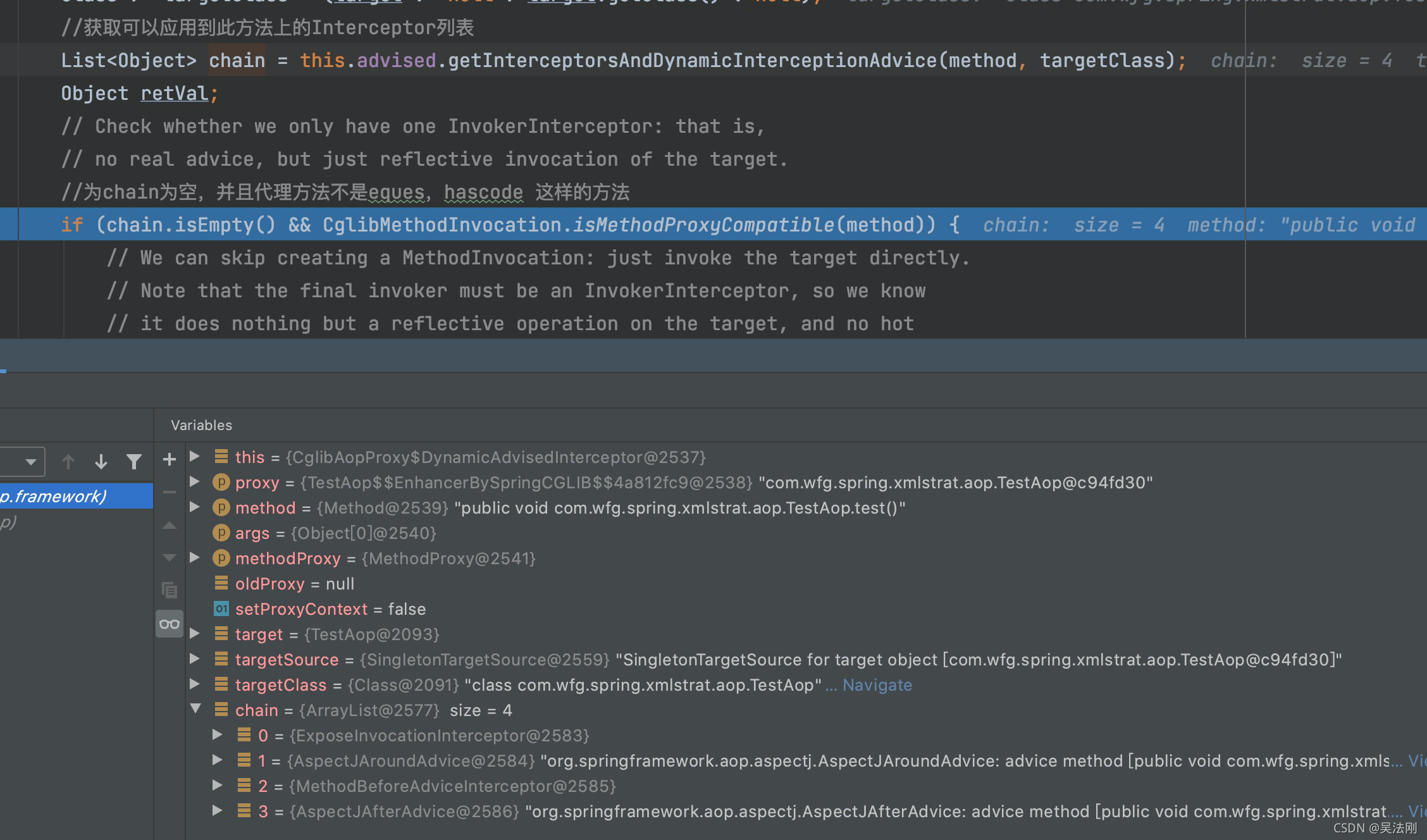Screen dimensions: 1427x840
Task: Click the Duplicate Watch copy icon
Action: 169,590
